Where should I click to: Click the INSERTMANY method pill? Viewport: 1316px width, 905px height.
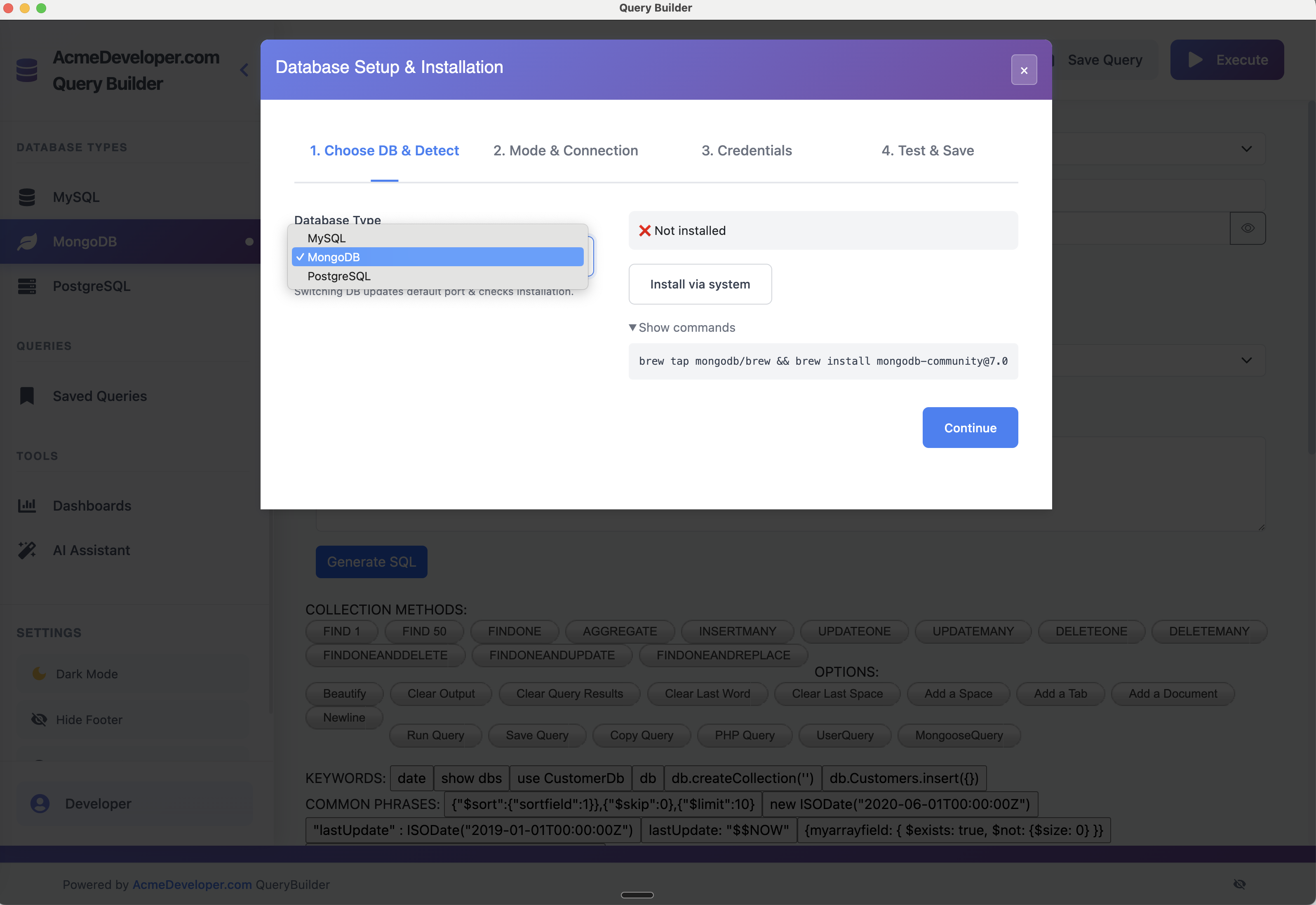pyautogui.click(x=738, y=631)
